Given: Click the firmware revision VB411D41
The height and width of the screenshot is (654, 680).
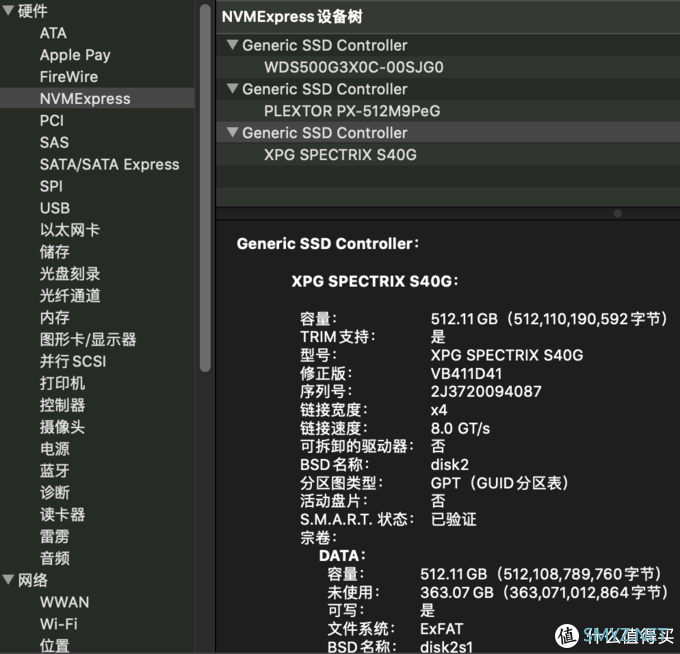Looking at the screenshot, I should click(x=466, y=373).
